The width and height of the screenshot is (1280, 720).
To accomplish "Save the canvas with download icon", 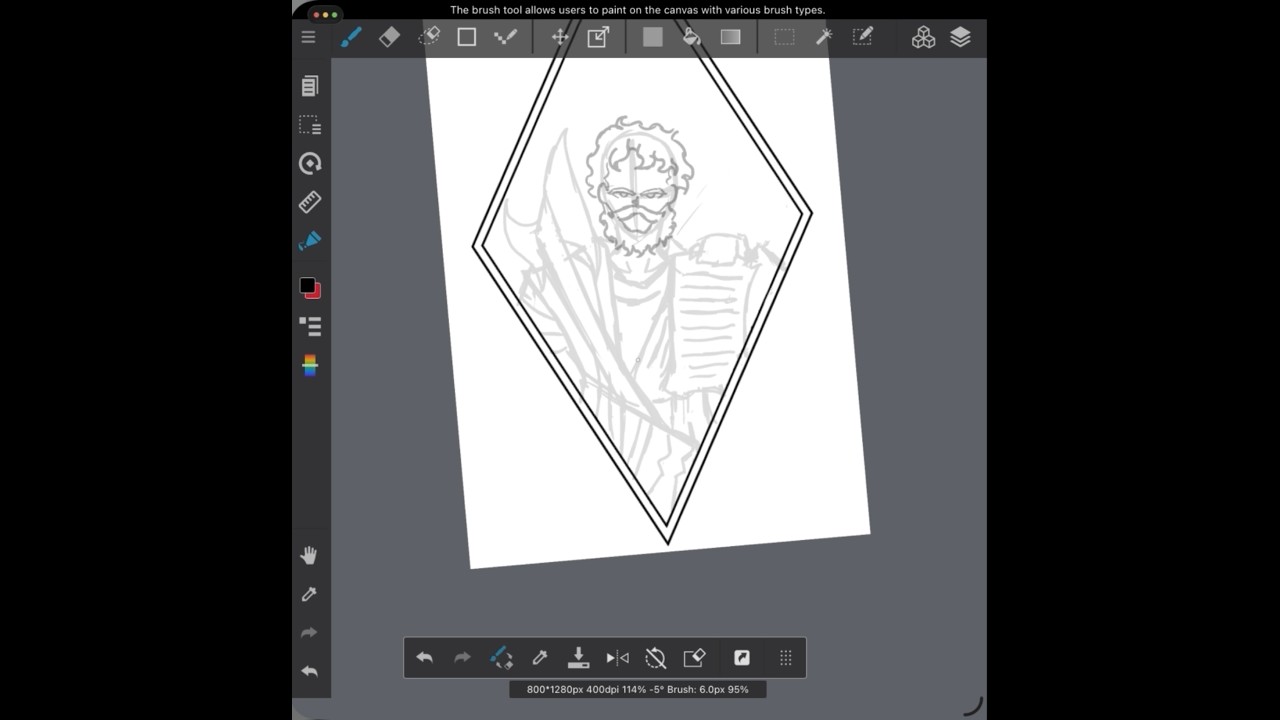I will click(578, 657).
